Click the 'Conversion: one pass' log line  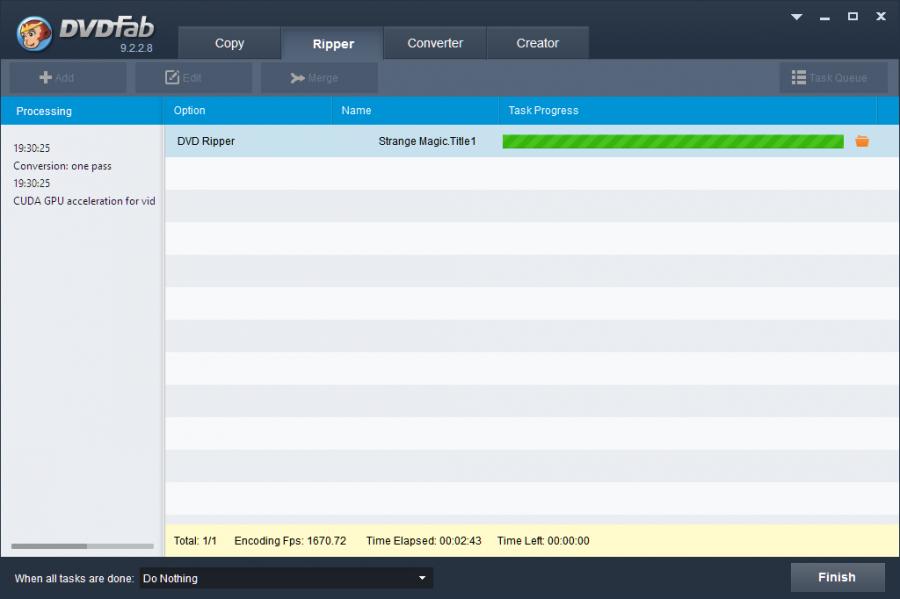pyautogui.click(x=63, y=166)
